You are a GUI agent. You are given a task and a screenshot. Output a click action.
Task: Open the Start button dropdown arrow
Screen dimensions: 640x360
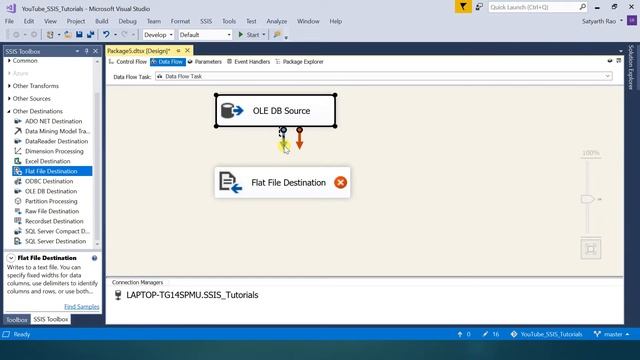pos(264,35)
